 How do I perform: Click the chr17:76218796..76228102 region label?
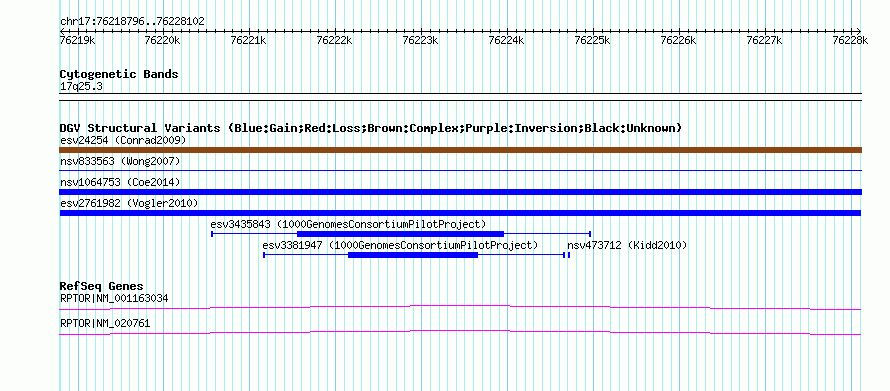pos(132,21)
